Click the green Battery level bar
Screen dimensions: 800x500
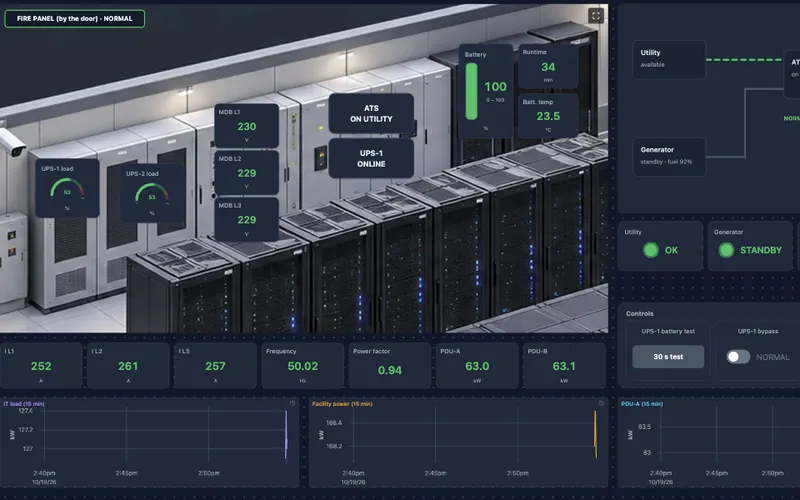471,91
